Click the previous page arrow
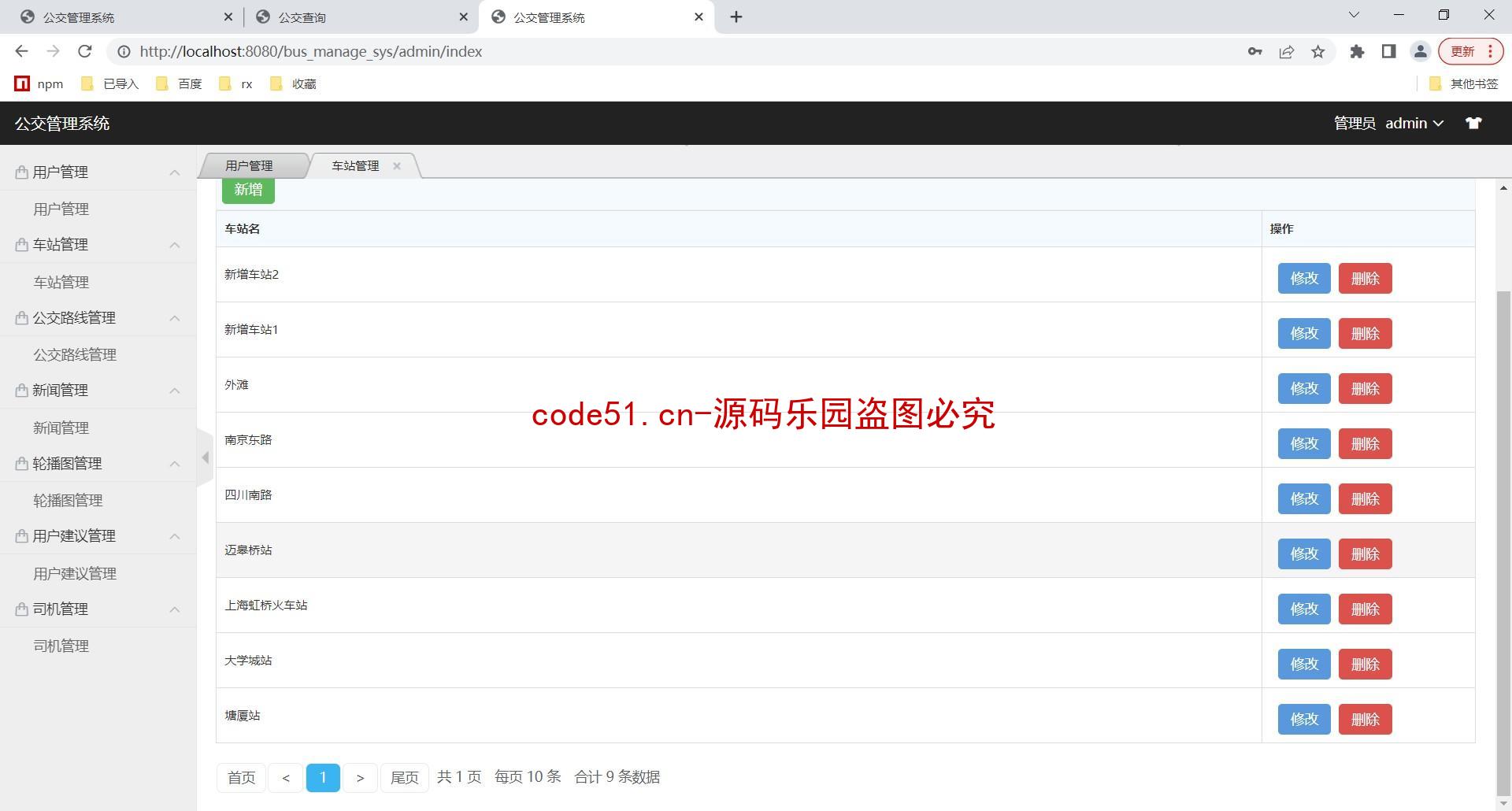The image size is (1512, 811). (x=286, y=778)
